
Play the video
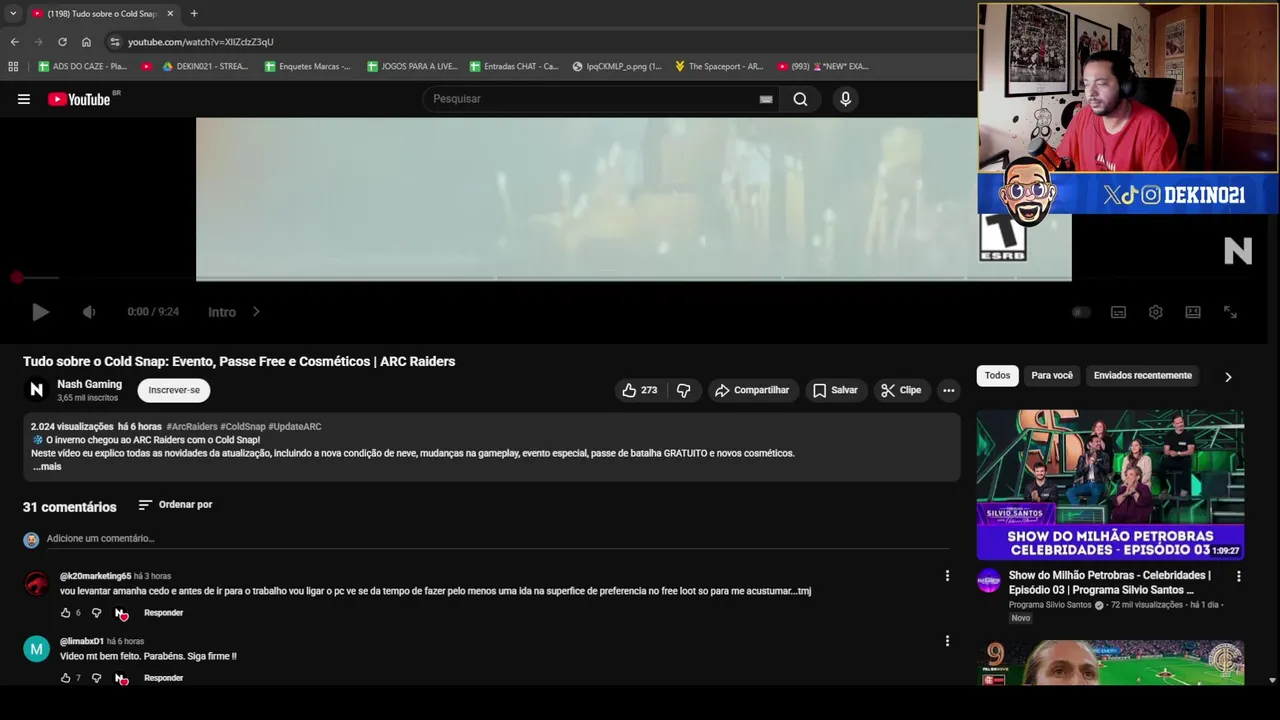point(40,312)
